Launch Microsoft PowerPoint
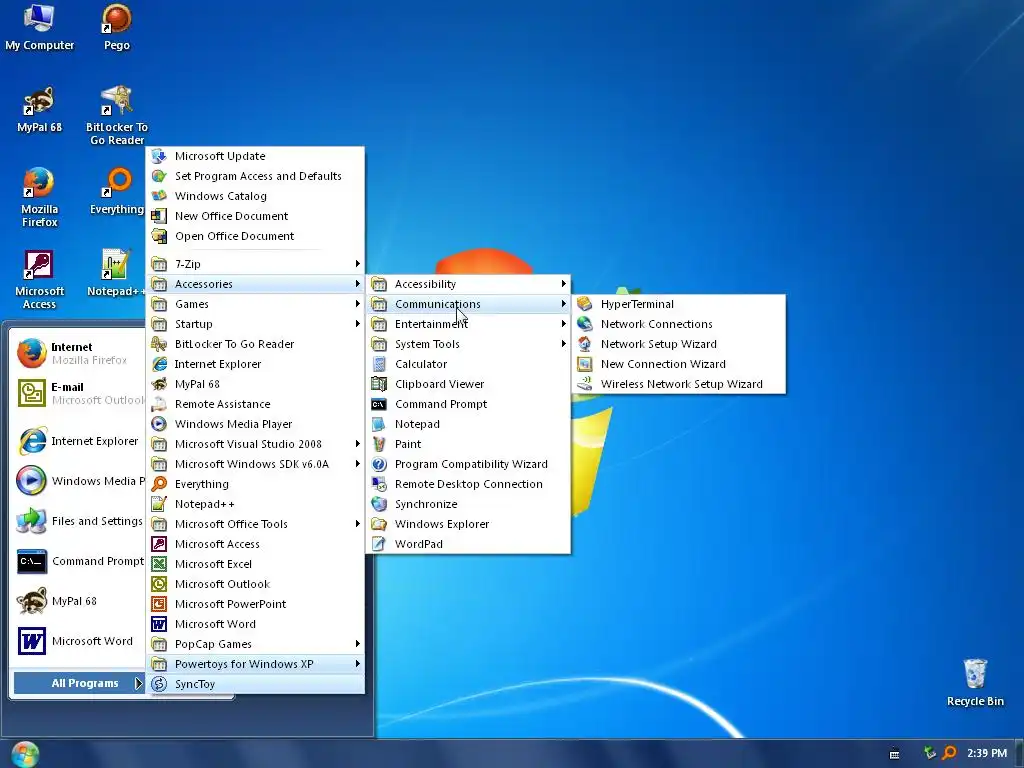1024x768 pixels. click(255, 604)
